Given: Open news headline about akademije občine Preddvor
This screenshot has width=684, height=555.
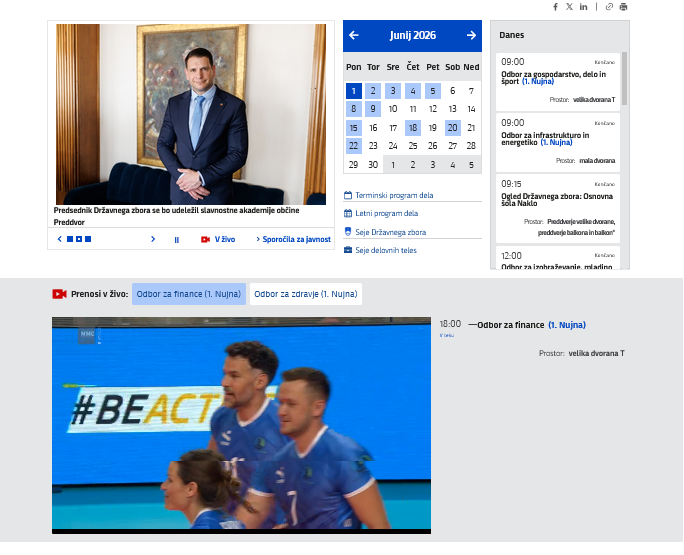Looking at the screenshot, I should click(x=176, y=216).
